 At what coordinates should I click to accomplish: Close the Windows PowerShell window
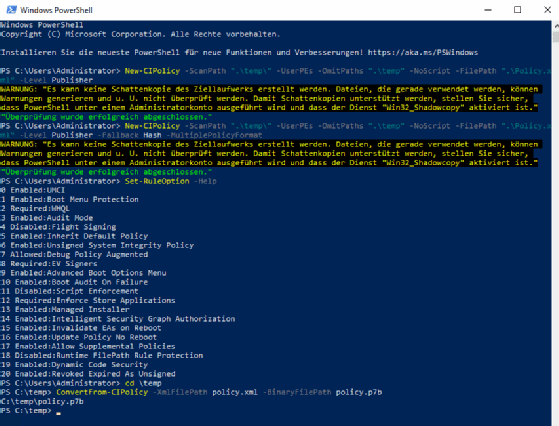547,10
